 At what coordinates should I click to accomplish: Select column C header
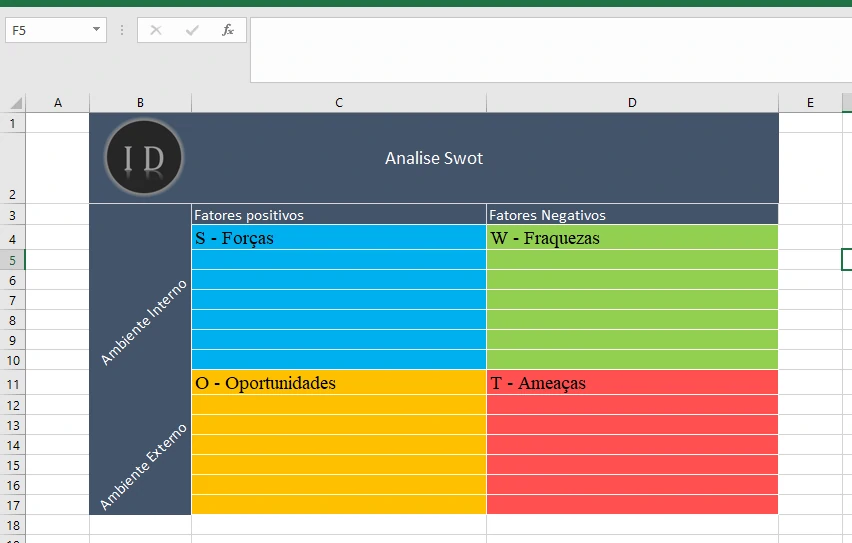coord(339,103)
